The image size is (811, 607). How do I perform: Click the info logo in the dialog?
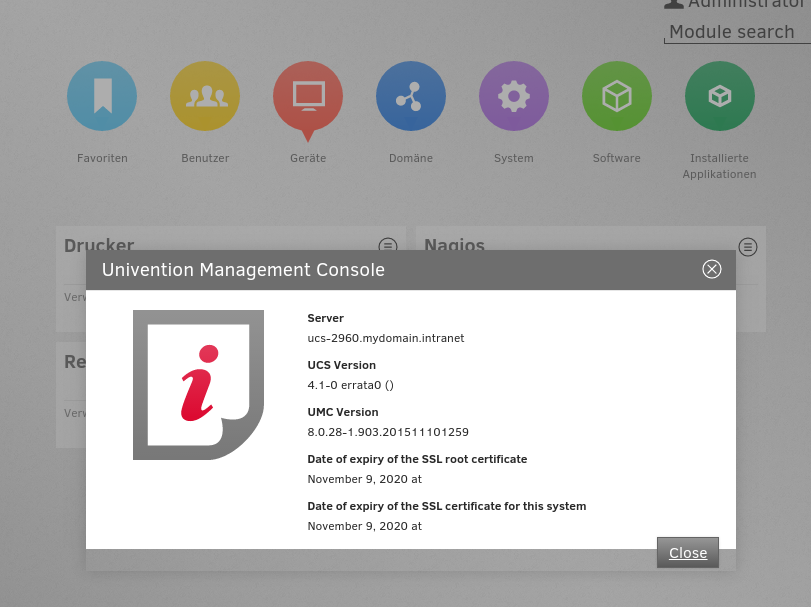point(198,385)
